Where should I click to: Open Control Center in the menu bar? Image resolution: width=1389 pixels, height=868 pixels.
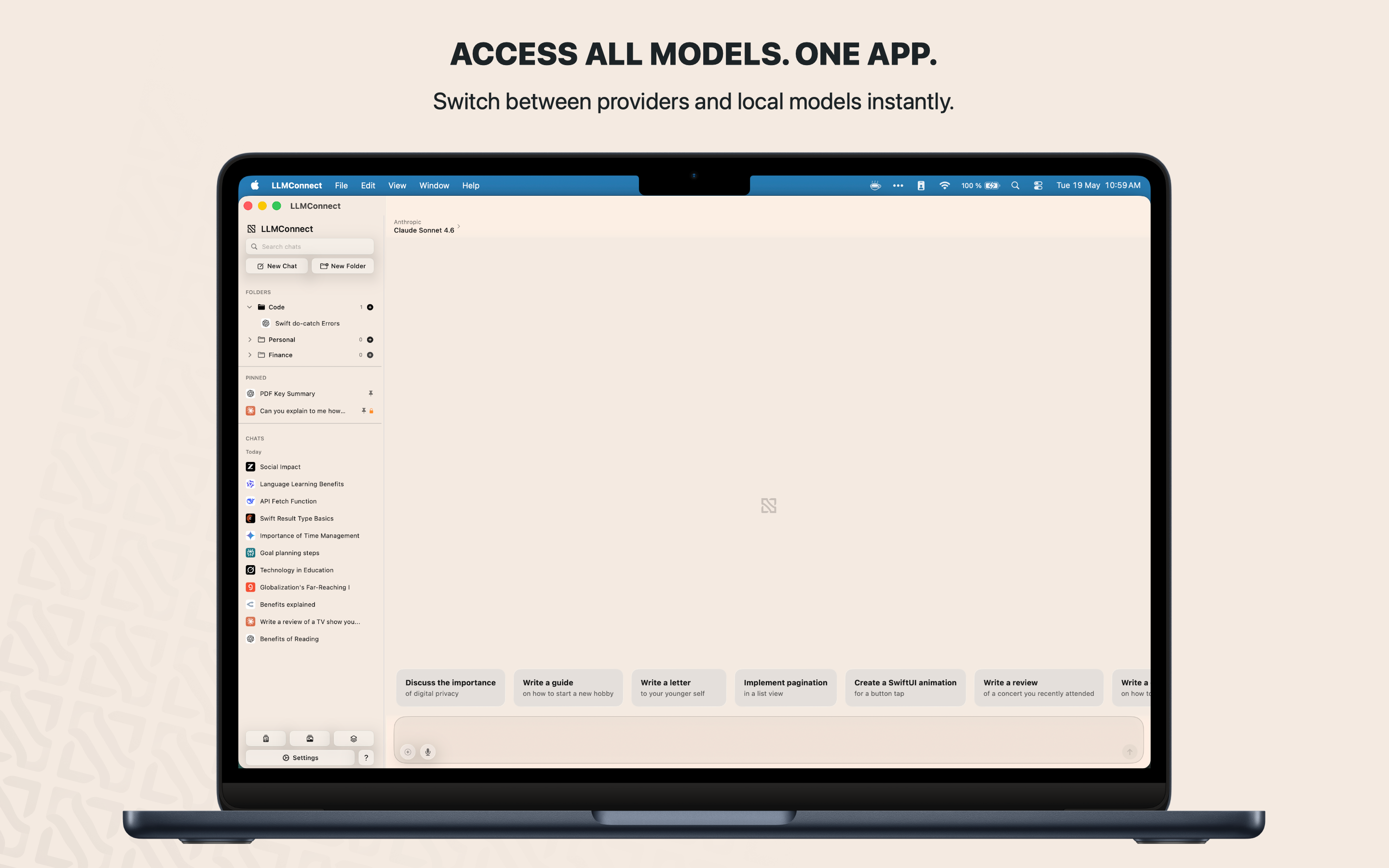pyautogui.click(x=1038, y=186)
